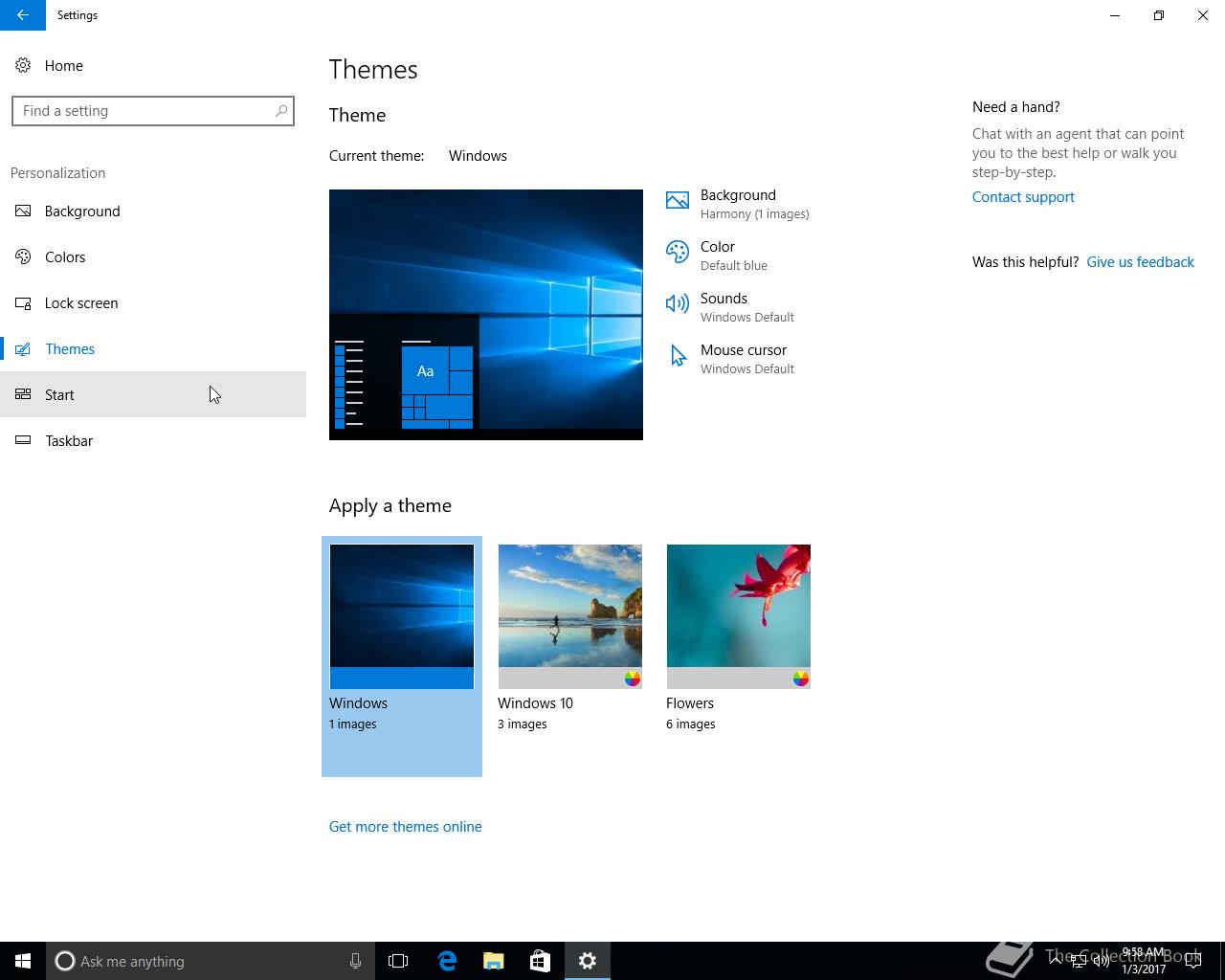Viewport: 1225px width, 980px height.
Task: Apply the Windows 10 beach theme
Action: click(570, 616)
